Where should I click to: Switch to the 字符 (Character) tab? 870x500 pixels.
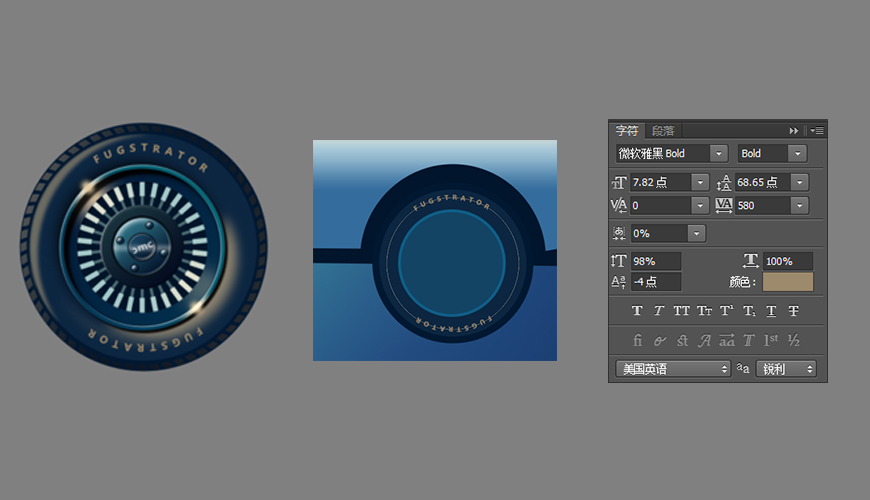[x=627, y=130]
